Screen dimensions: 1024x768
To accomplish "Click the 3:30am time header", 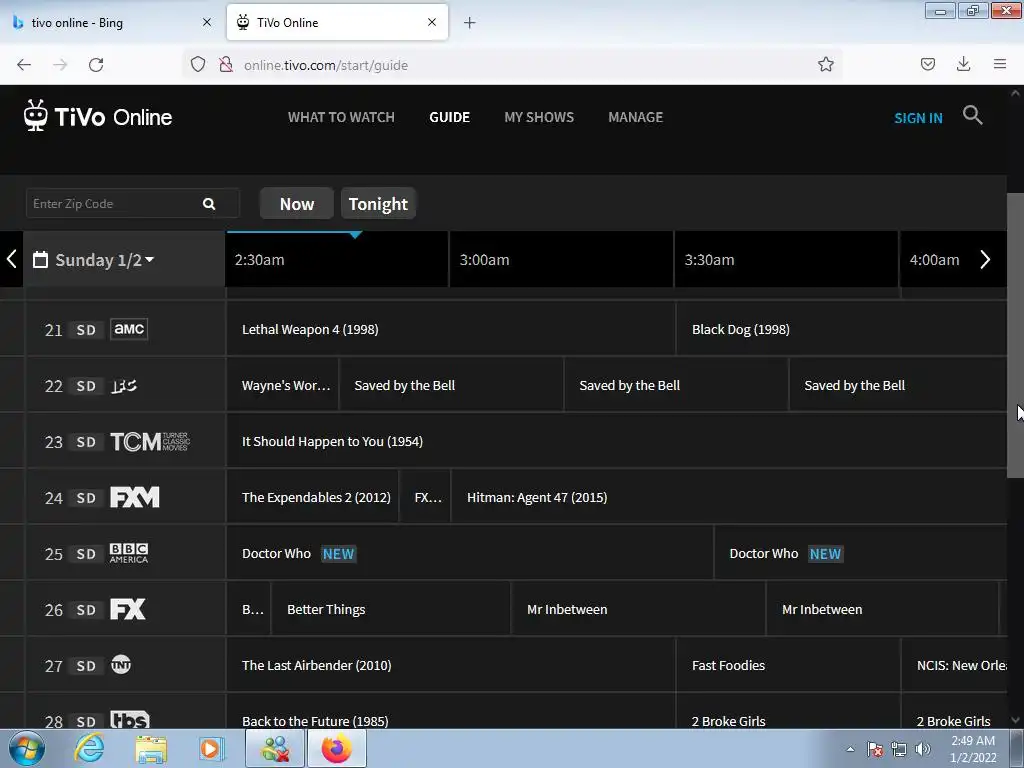I will pos(786,259).
